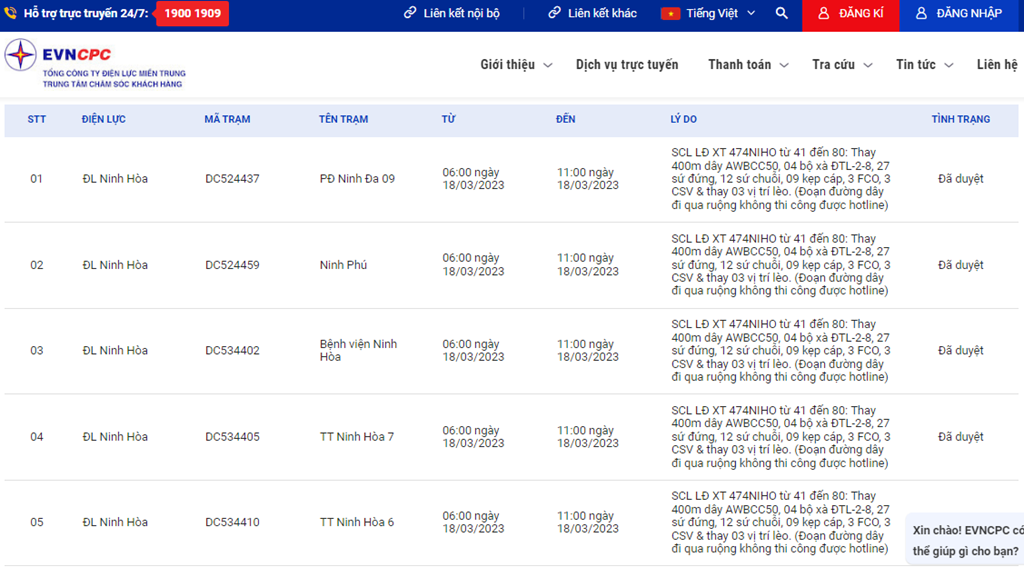This screenshot has height=567, width=1024.
Task: Click the ĐĂNG KÍ user icon
Action: pos(823,14)
